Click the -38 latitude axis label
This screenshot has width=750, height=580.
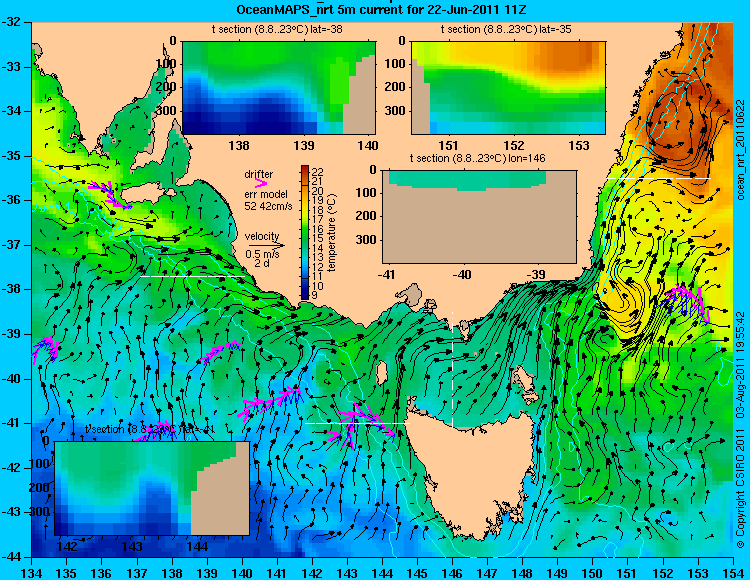[x=12, y=289]
